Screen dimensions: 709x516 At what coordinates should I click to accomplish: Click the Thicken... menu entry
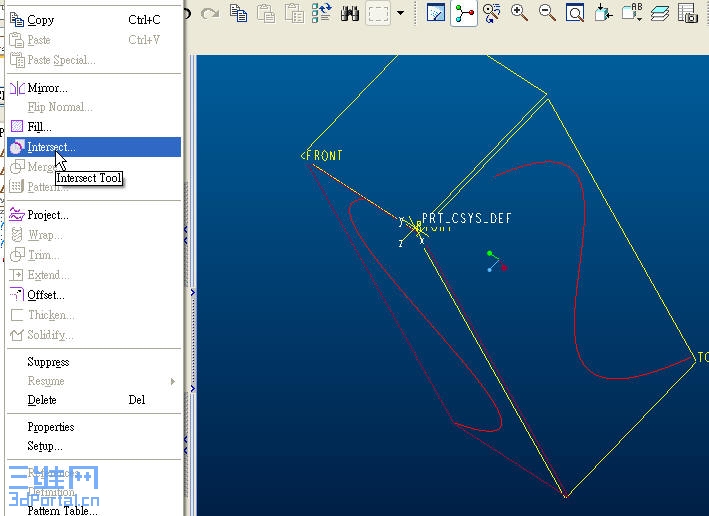[x=94, y=315]
